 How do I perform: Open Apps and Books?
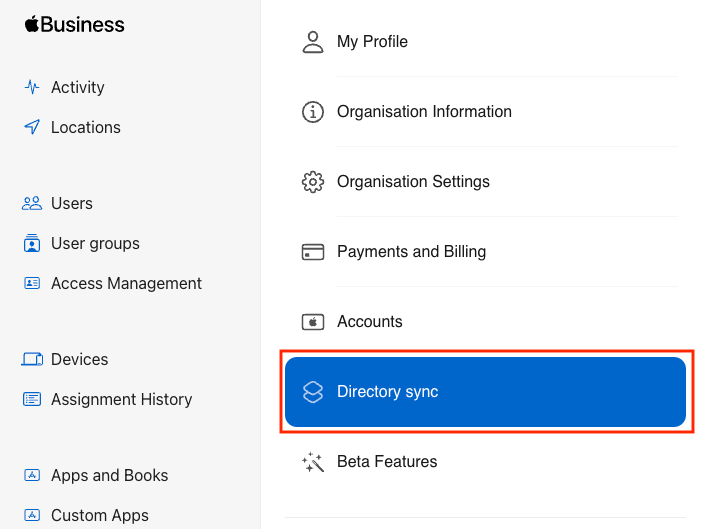coord(109,475)
